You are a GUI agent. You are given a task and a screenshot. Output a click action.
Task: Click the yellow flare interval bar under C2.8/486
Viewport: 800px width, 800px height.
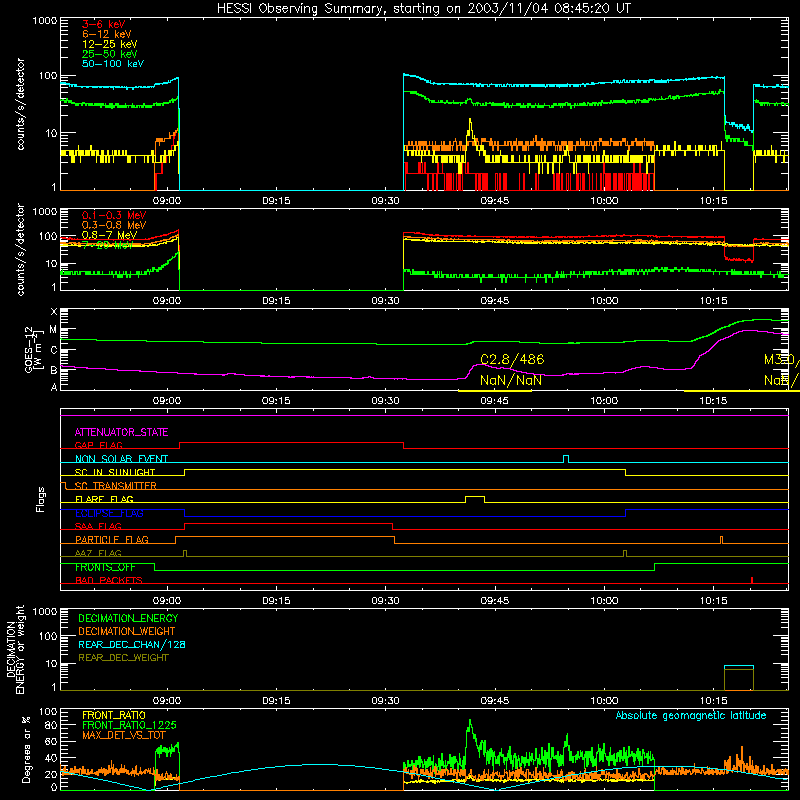494,391
